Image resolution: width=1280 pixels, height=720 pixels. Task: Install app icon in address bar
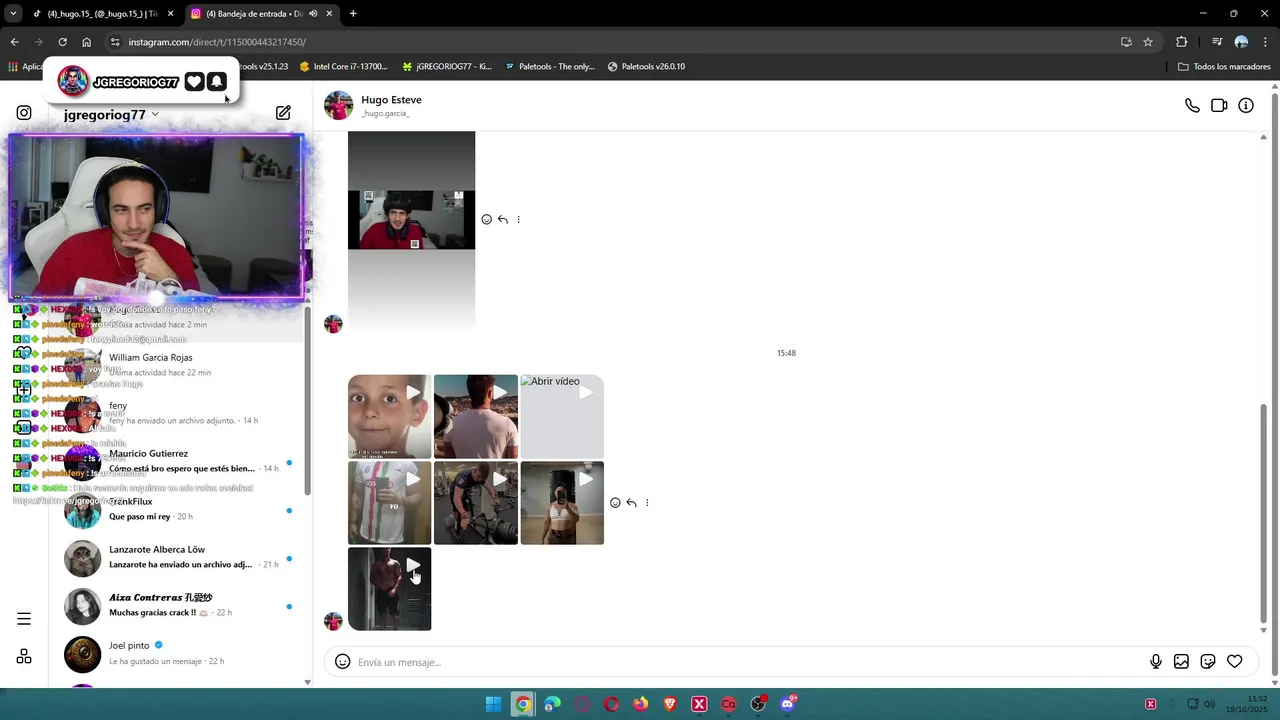point(1126,42)
